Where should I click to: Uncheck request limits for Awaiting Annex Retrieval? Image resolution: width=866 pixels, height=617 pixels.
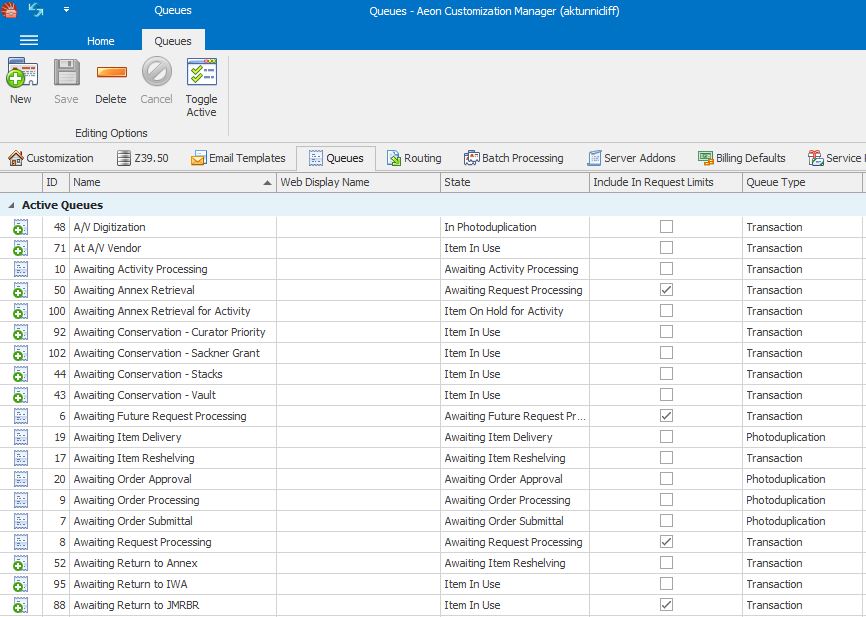[x=666, y=290]
